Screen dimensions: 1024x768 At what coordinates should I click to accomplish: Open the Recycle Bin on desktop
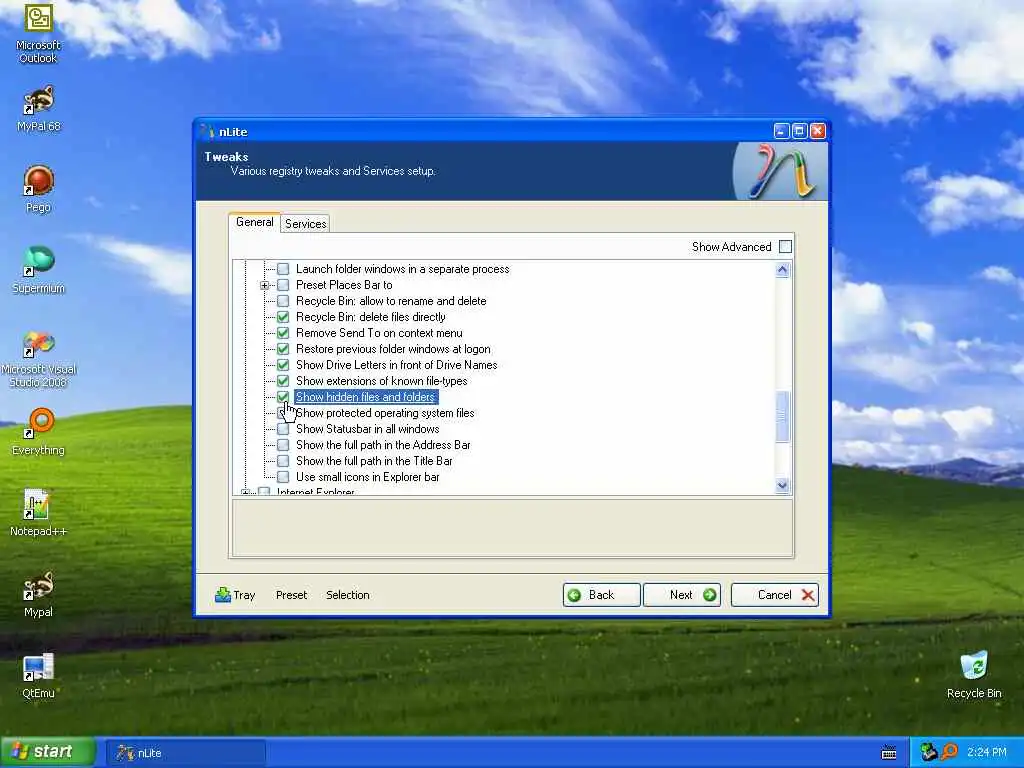[x=974, y=675]
